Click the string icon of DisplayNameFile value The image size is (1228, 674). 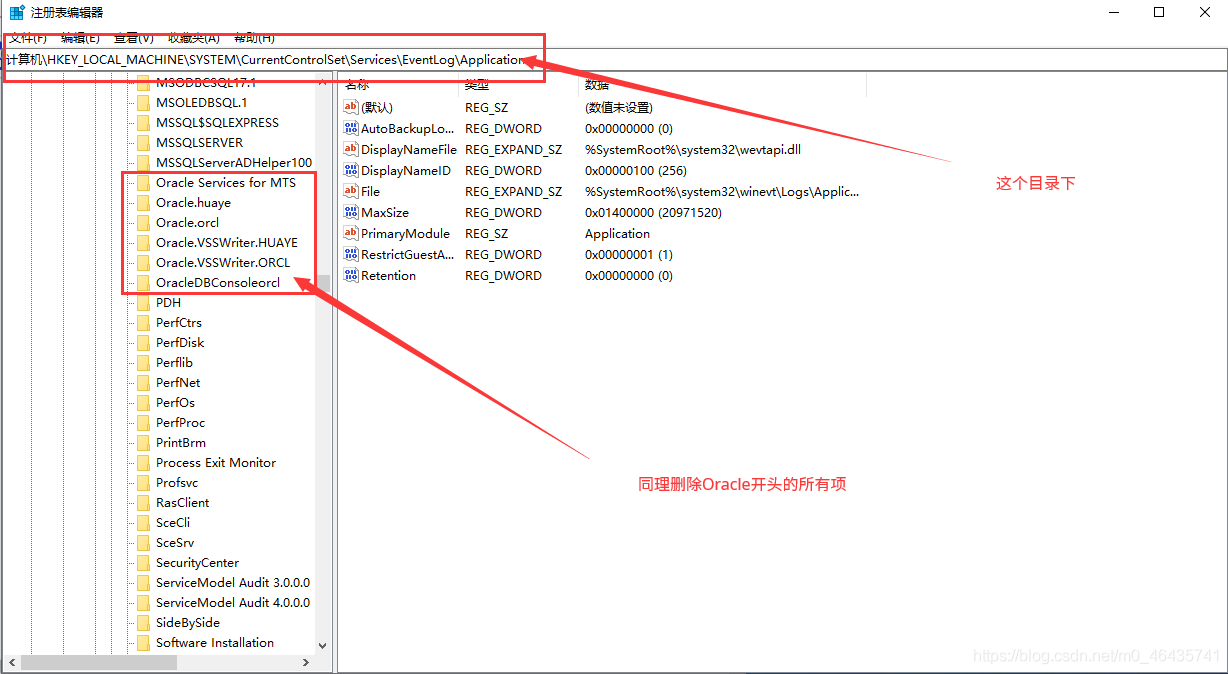coord(350,149)
